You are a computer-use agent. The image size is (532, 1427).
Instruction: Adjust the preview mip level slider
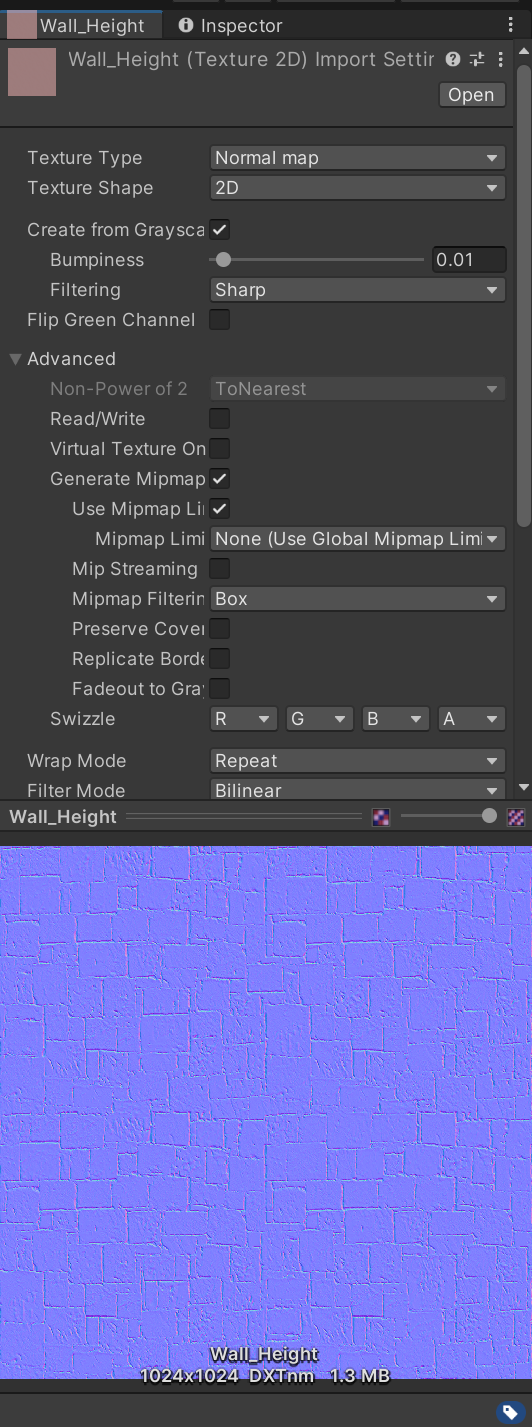(x=448, y=817)
